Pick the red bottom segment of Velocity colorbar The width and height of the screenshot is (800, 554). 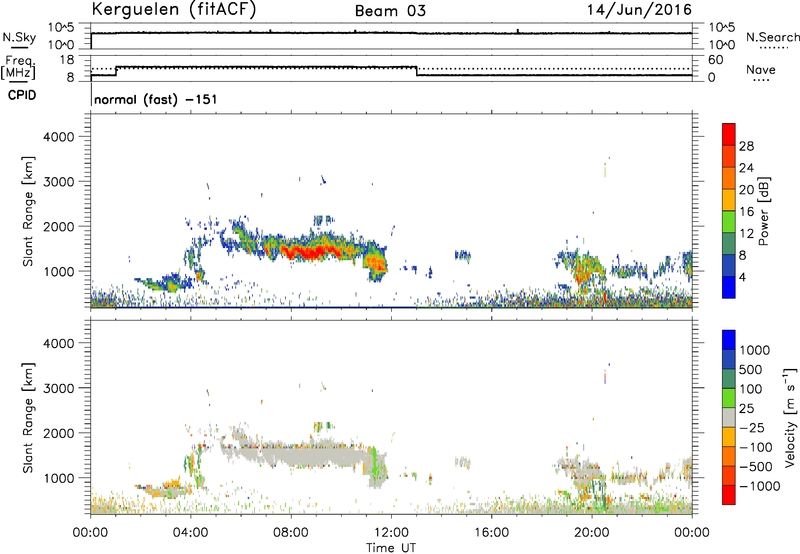pos(729,495)
